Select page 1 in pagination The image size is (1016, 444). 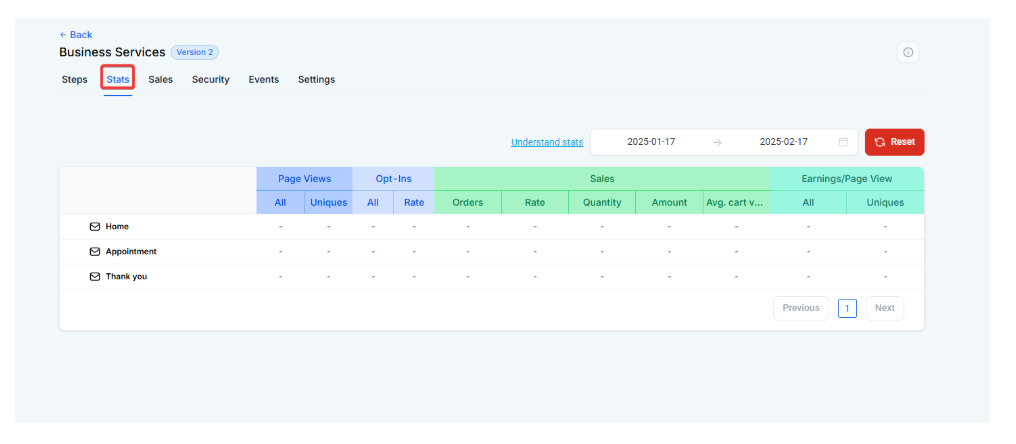(x=847, y=308)
